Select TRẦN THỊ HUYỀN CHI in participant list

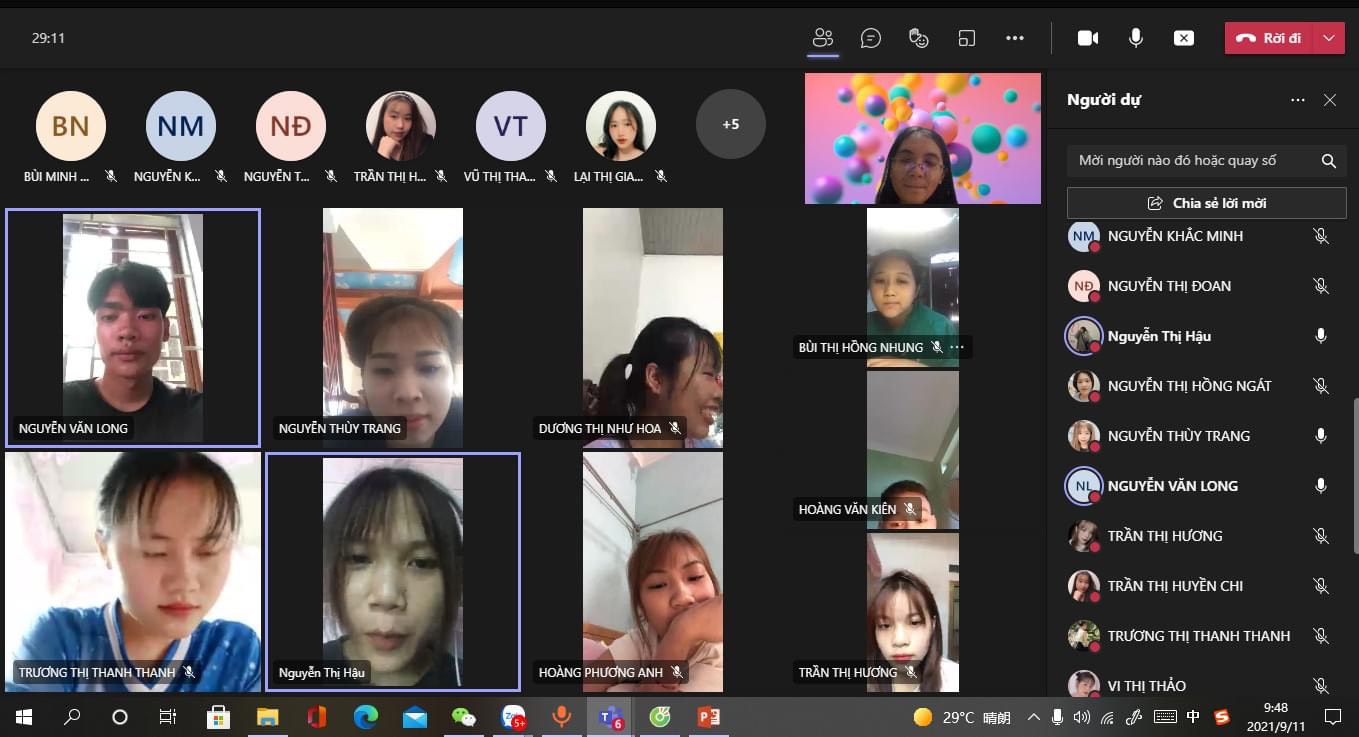click(x=1175, y=586)
